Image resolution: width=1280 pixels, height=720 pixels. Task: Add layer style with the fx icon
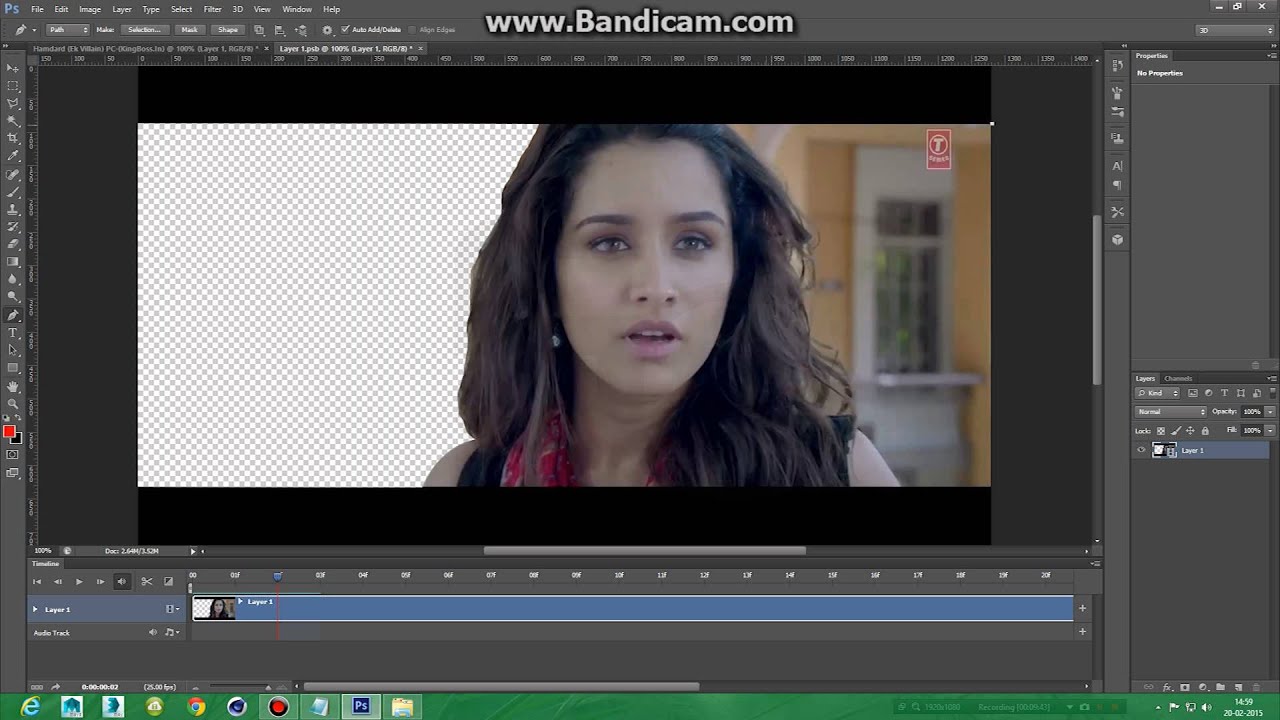pos(1167,688)
